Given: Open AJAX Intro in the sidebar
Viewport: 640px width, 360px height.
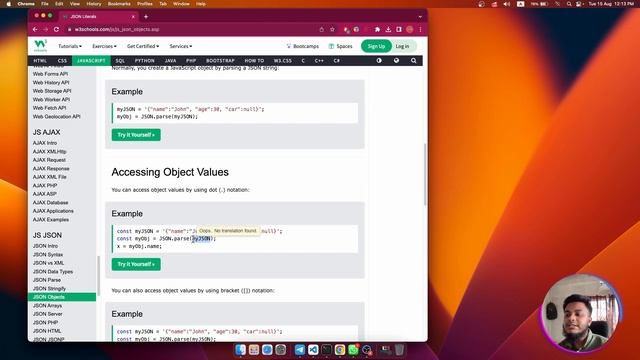Looking at the screenshot, I should (x=44, y=143).
